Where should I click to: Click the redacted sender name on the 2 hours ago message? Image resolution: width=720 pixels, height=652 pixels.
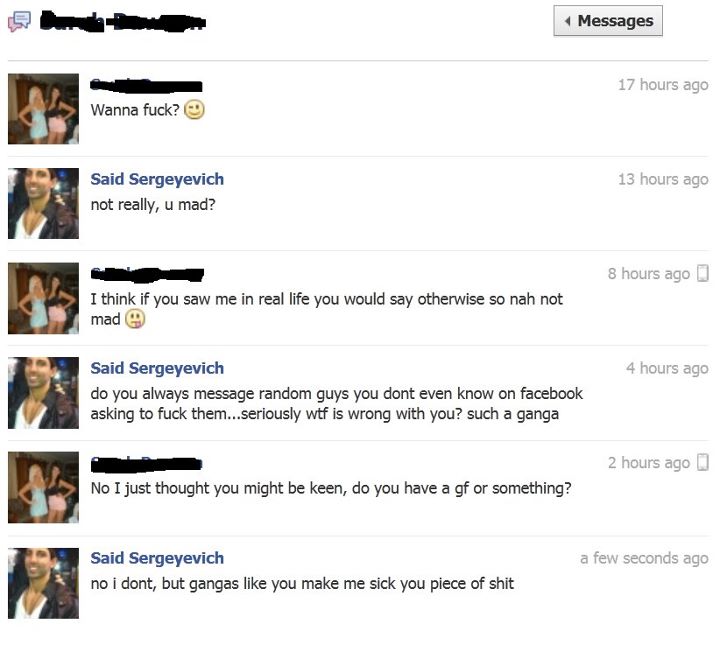(146, 463)
